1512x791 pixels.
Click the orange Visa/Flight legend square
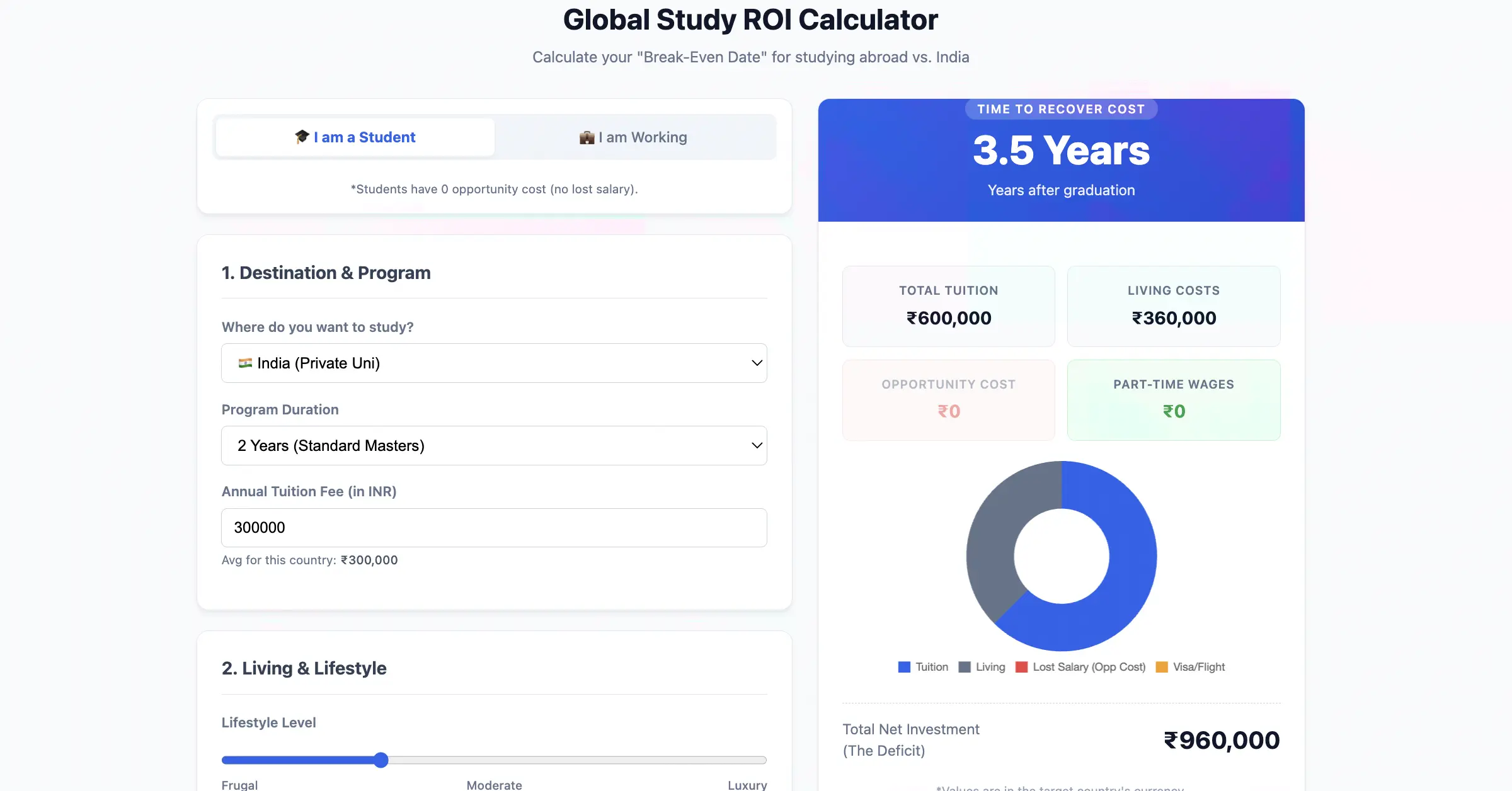point(1161,666)
